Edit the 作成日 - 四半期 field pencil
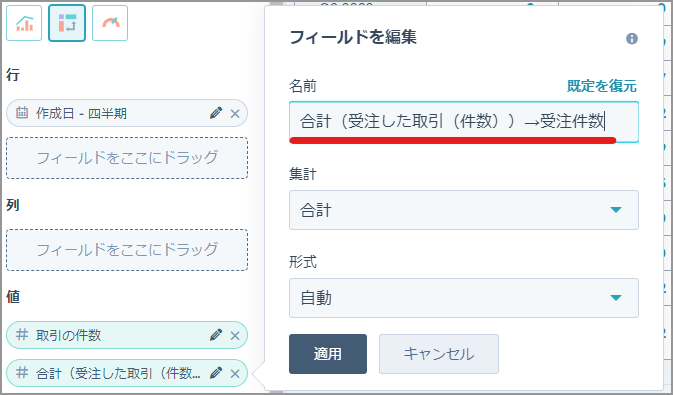Screen dimensions: 673x395 coord(216,113)
